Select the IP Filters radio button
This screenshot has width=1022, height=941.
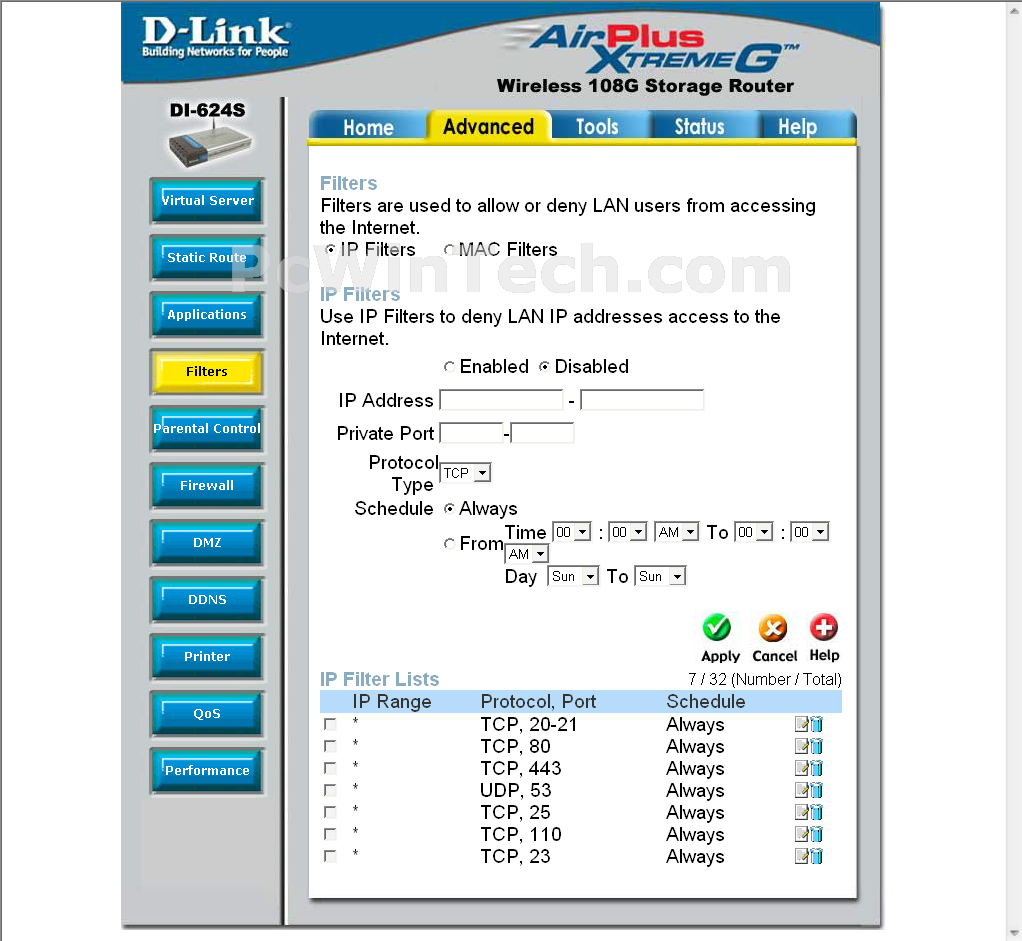coord(330,250)
